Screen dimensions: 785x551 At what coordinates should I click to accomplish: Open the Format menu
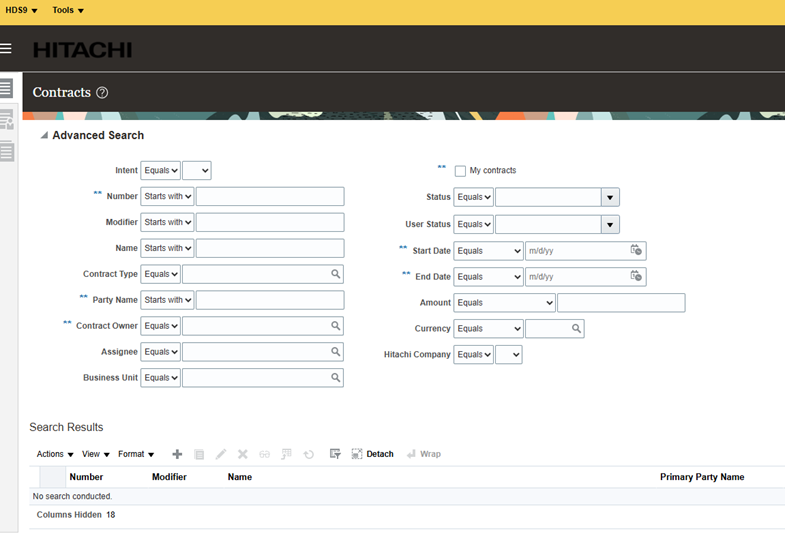(136, 454)
